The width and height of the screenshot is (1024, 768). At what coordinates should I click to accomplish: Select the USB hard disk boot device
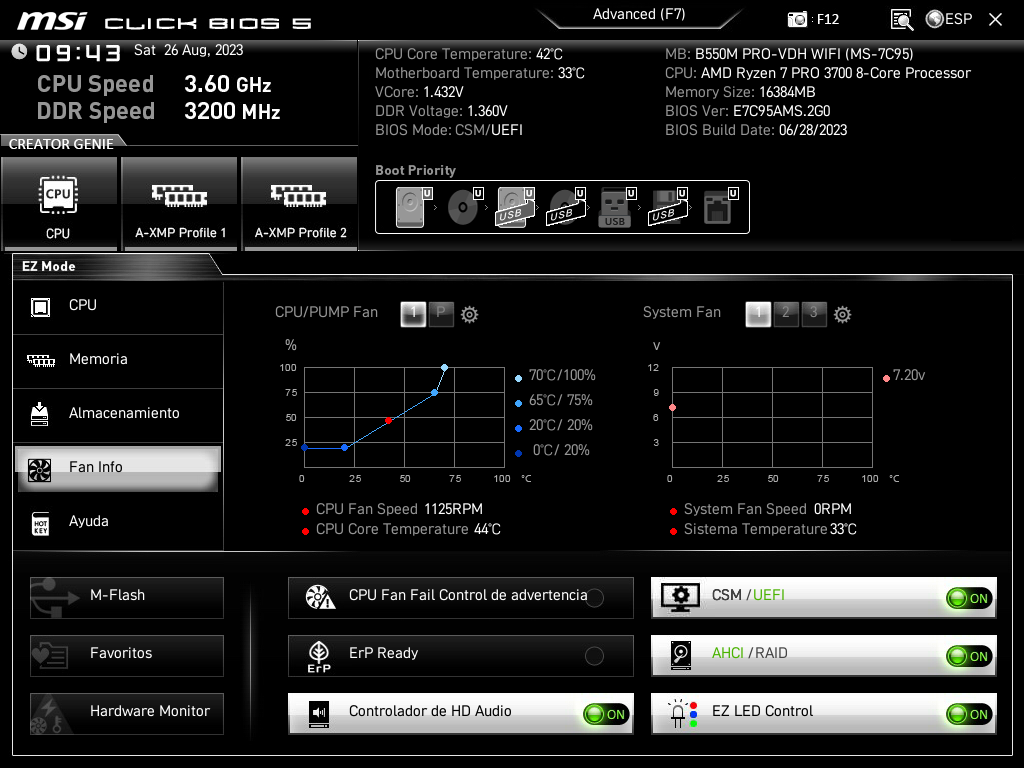pos(515,207)
